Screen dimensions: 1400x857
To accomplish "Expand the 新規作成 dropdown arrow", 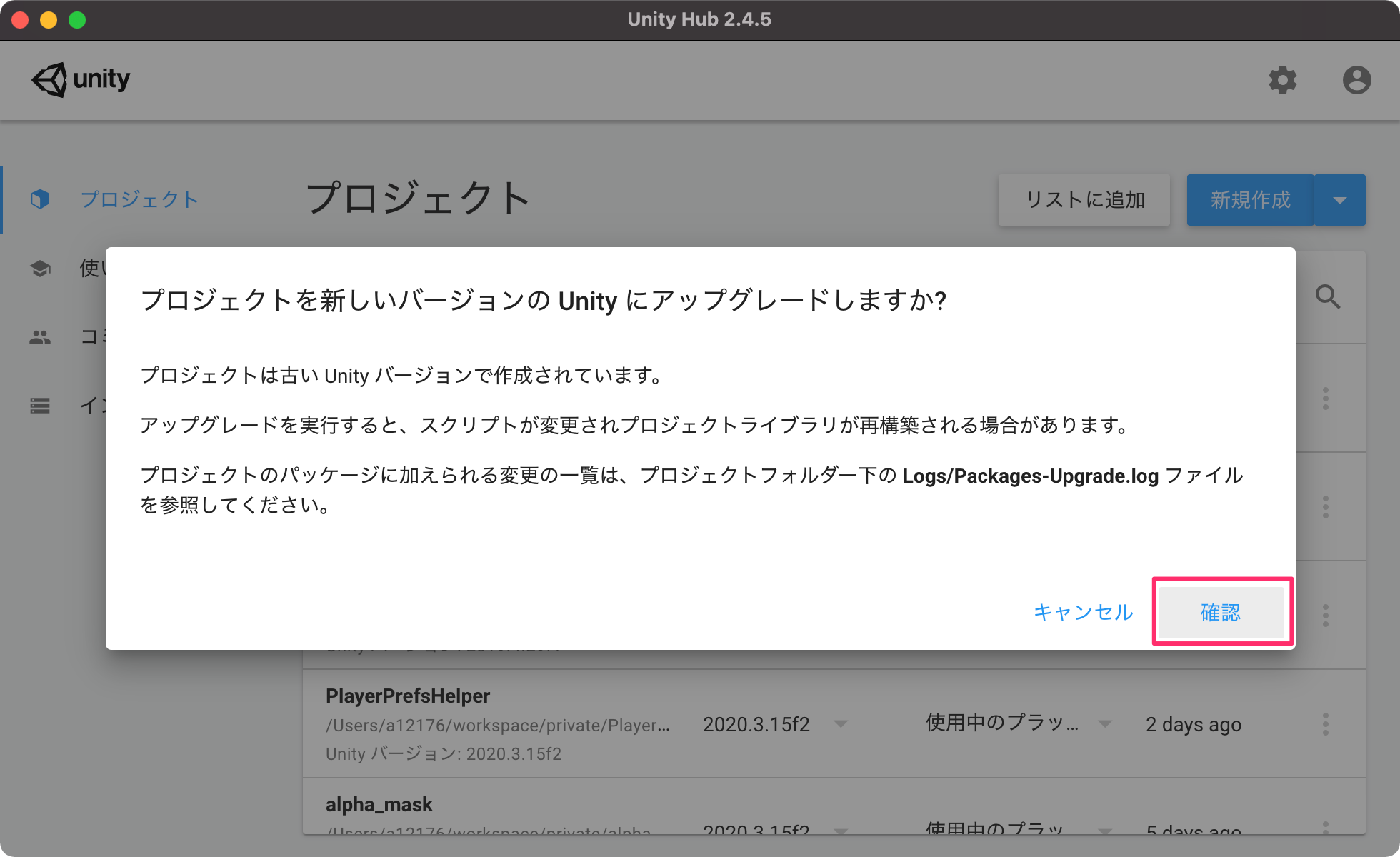I will [x=1340, y=200].
